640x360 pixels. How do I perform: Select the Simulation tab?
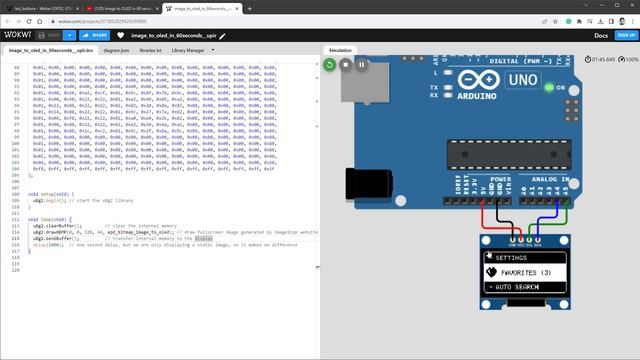click(340, 50)
